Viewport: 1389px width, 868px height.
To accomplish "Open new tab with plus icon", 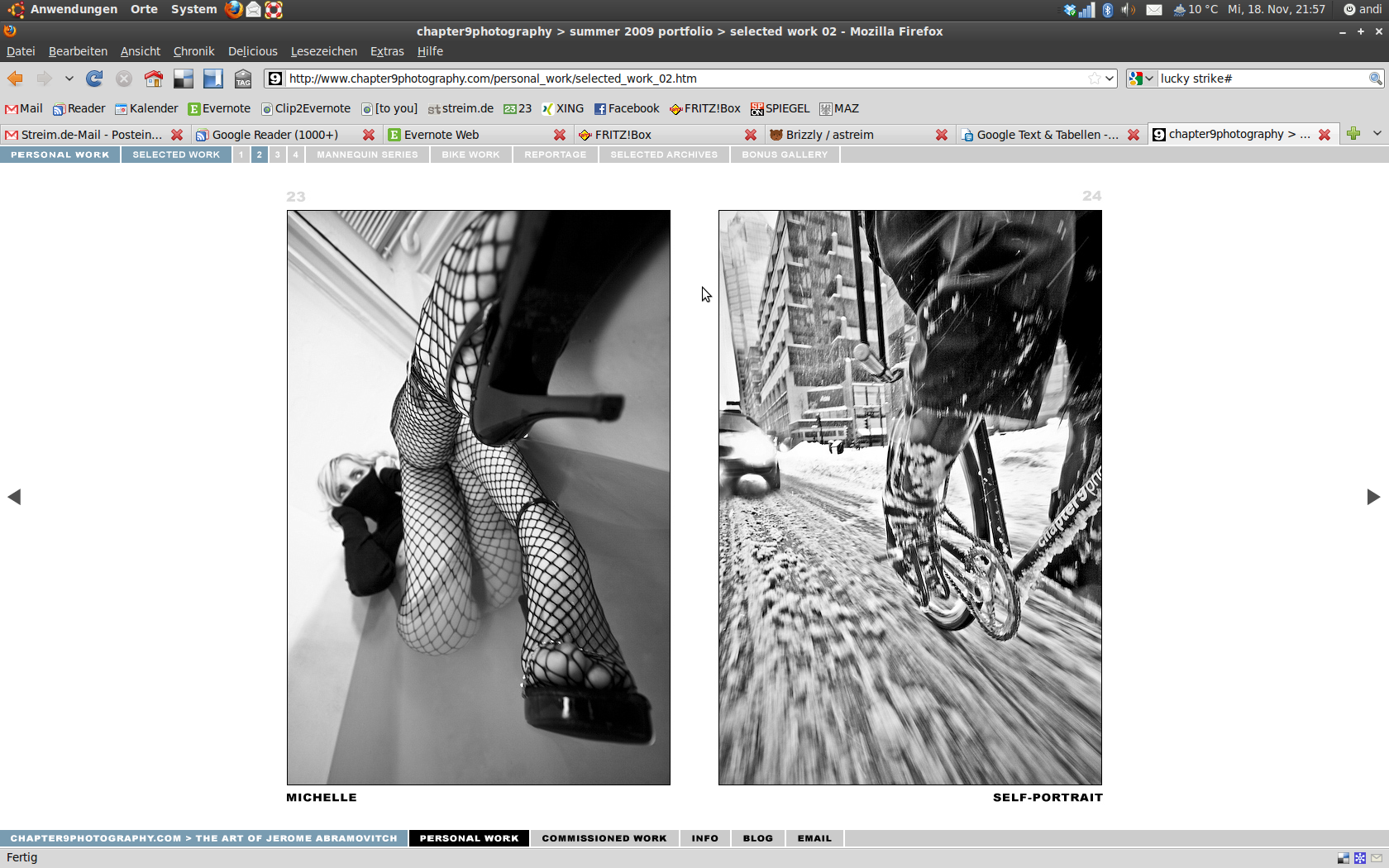I will point(1353,134).
